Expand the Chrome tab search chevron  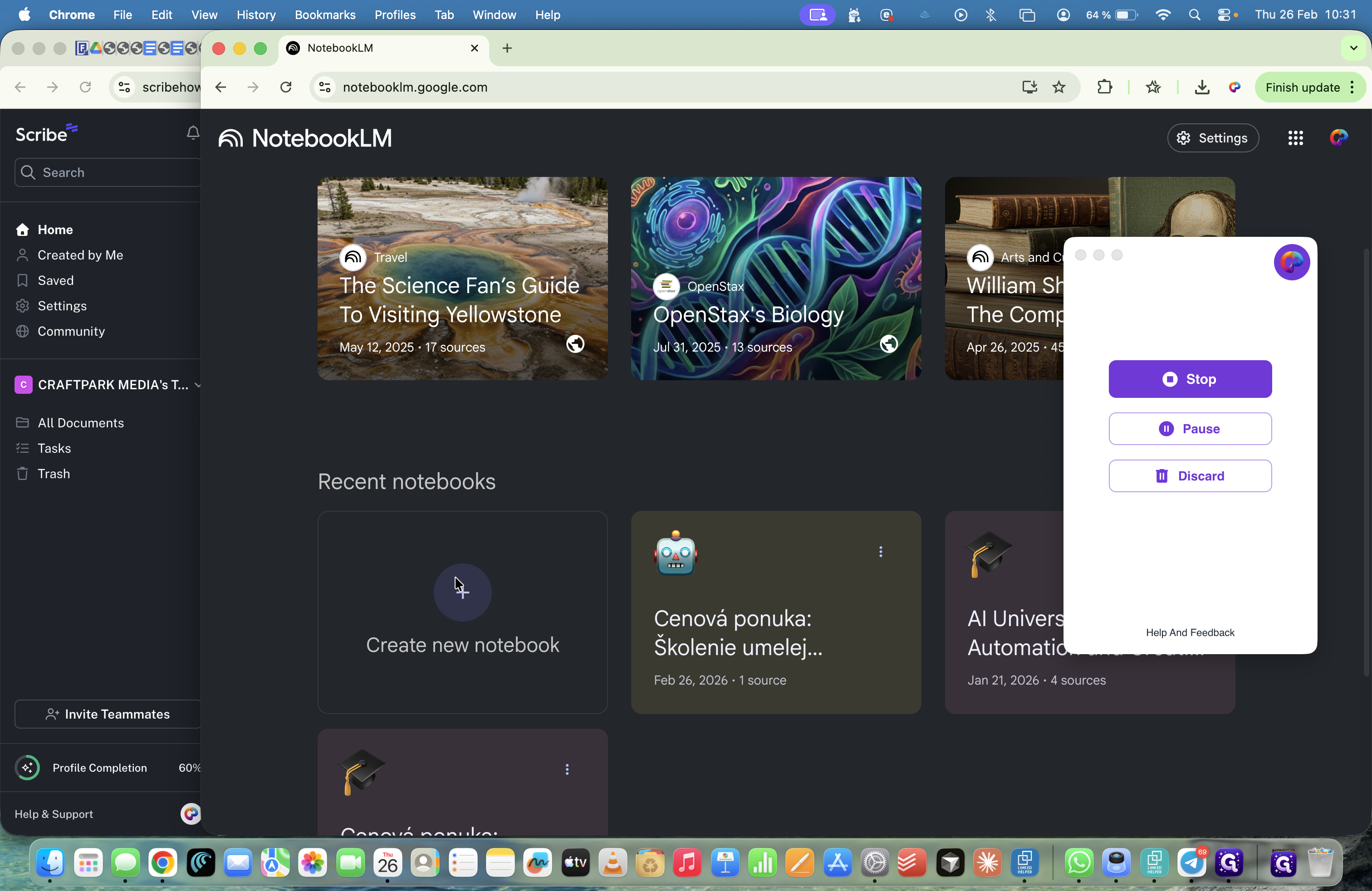tap(1353, 49)
